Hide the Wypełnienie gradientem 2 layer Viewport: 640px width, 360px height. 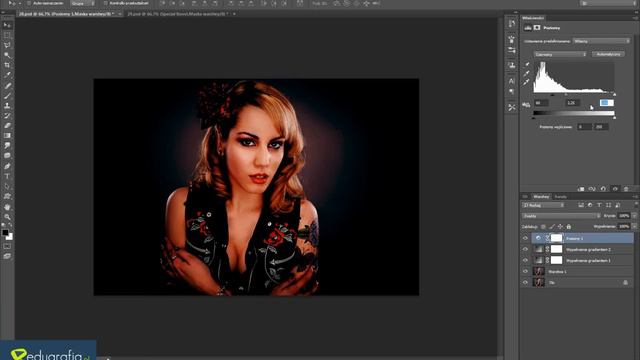click(525, 249)
